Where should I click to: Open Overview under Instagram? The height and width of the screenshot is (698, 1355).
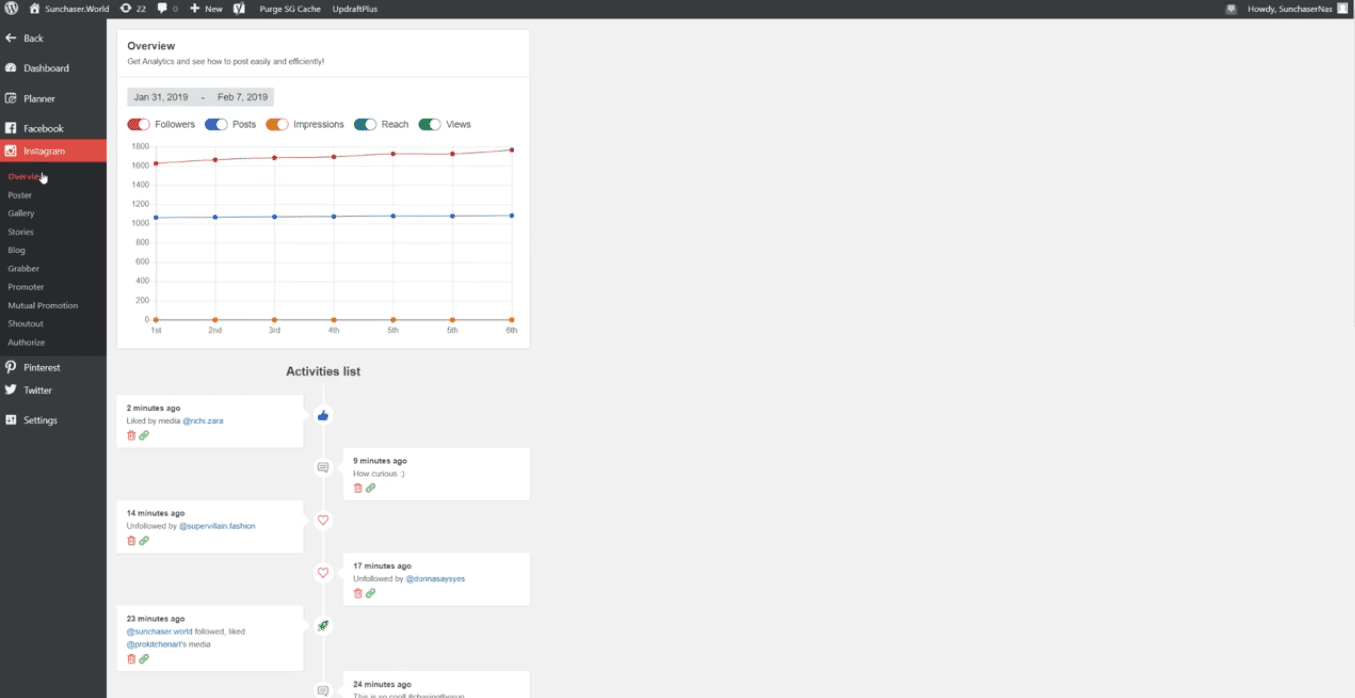point(25,176)
